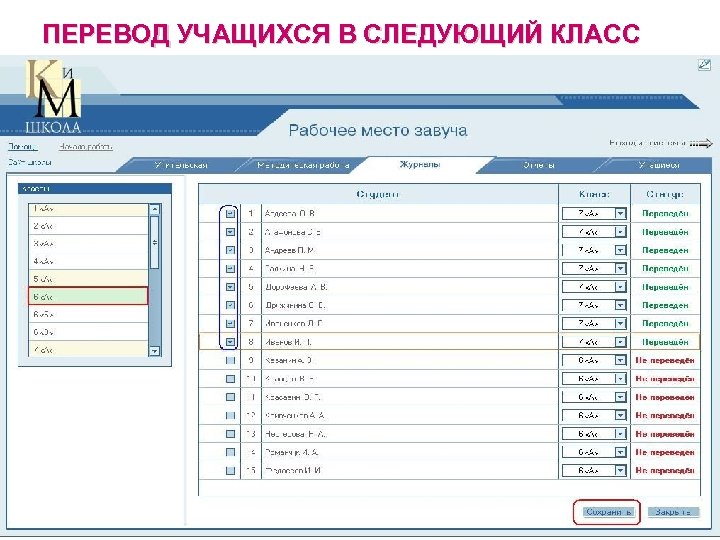
Task: Uncheck the checkbox for row 3, Андреев П. М.
Action: pyautogui.click(x=231, y=250)
